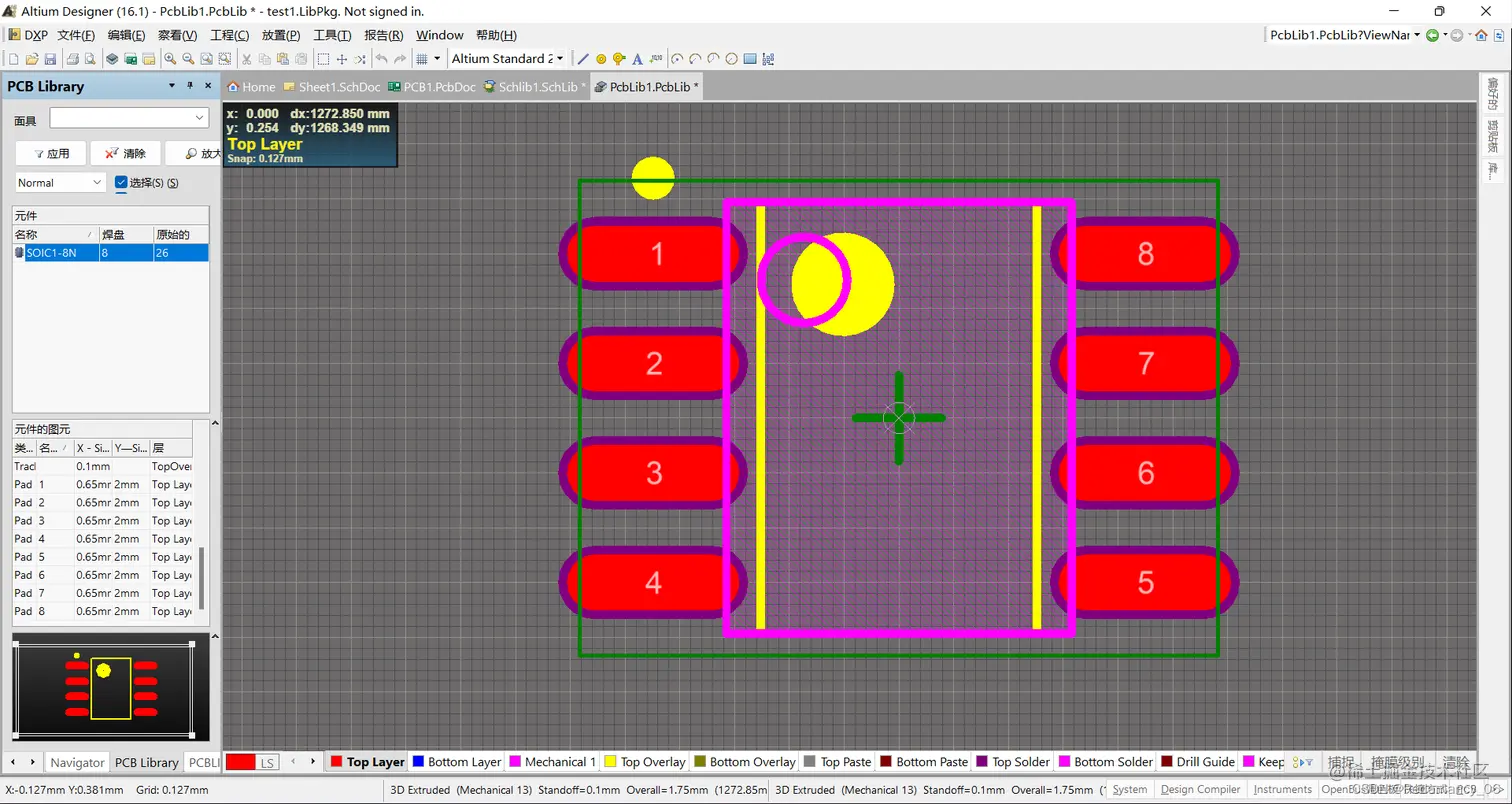Close the PCB Library panel
Screen dimensions: 1512x804
click(208, 86)
